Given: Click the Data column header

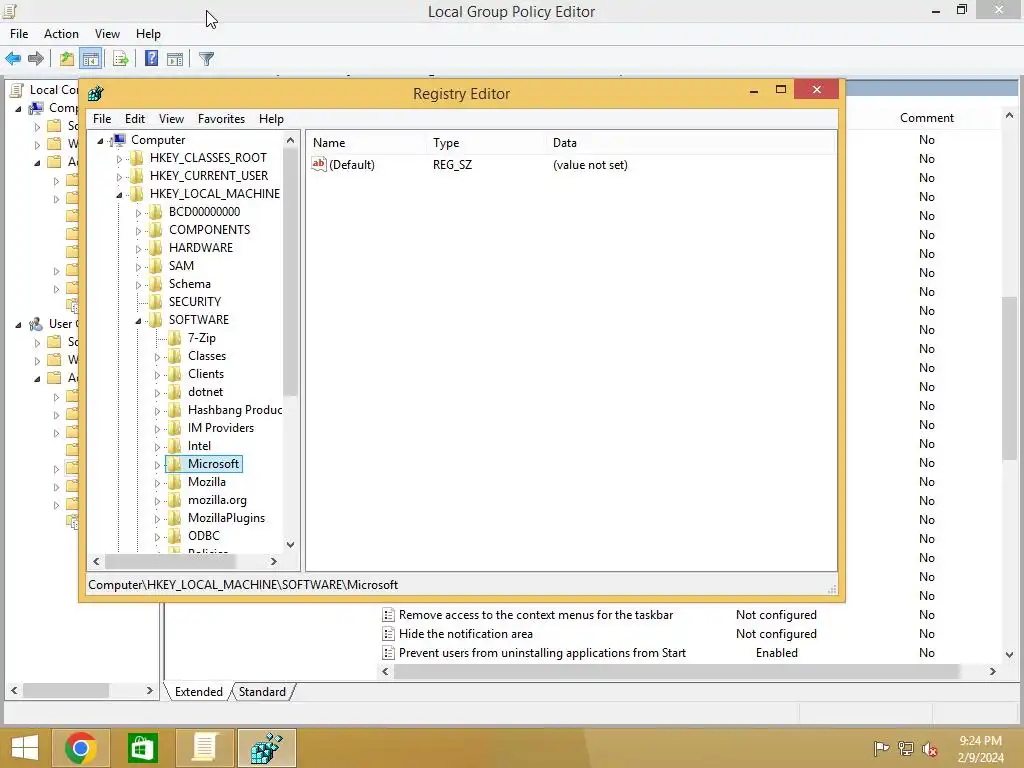Looking at the screenshot, I should (690, 143).
